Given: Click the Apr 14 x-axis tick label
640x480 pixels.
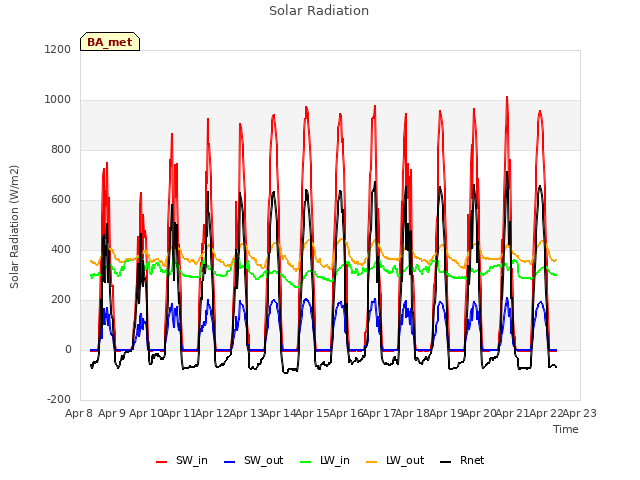Looking at the screenshot, I should tap(279, 413).
